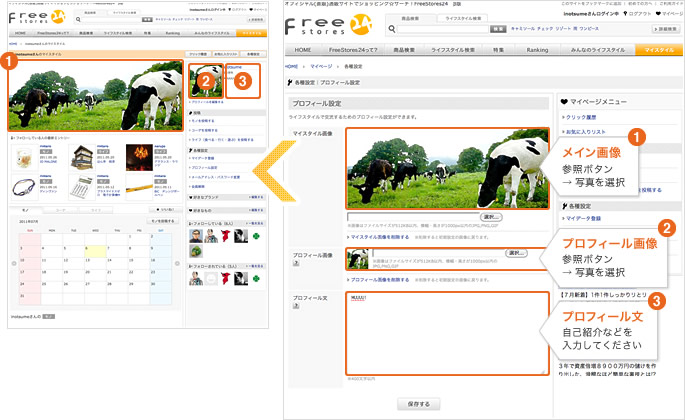The image size is (685, 420).
Task: Click the Free stores 24 logo in left window
Action: [37, 17]
